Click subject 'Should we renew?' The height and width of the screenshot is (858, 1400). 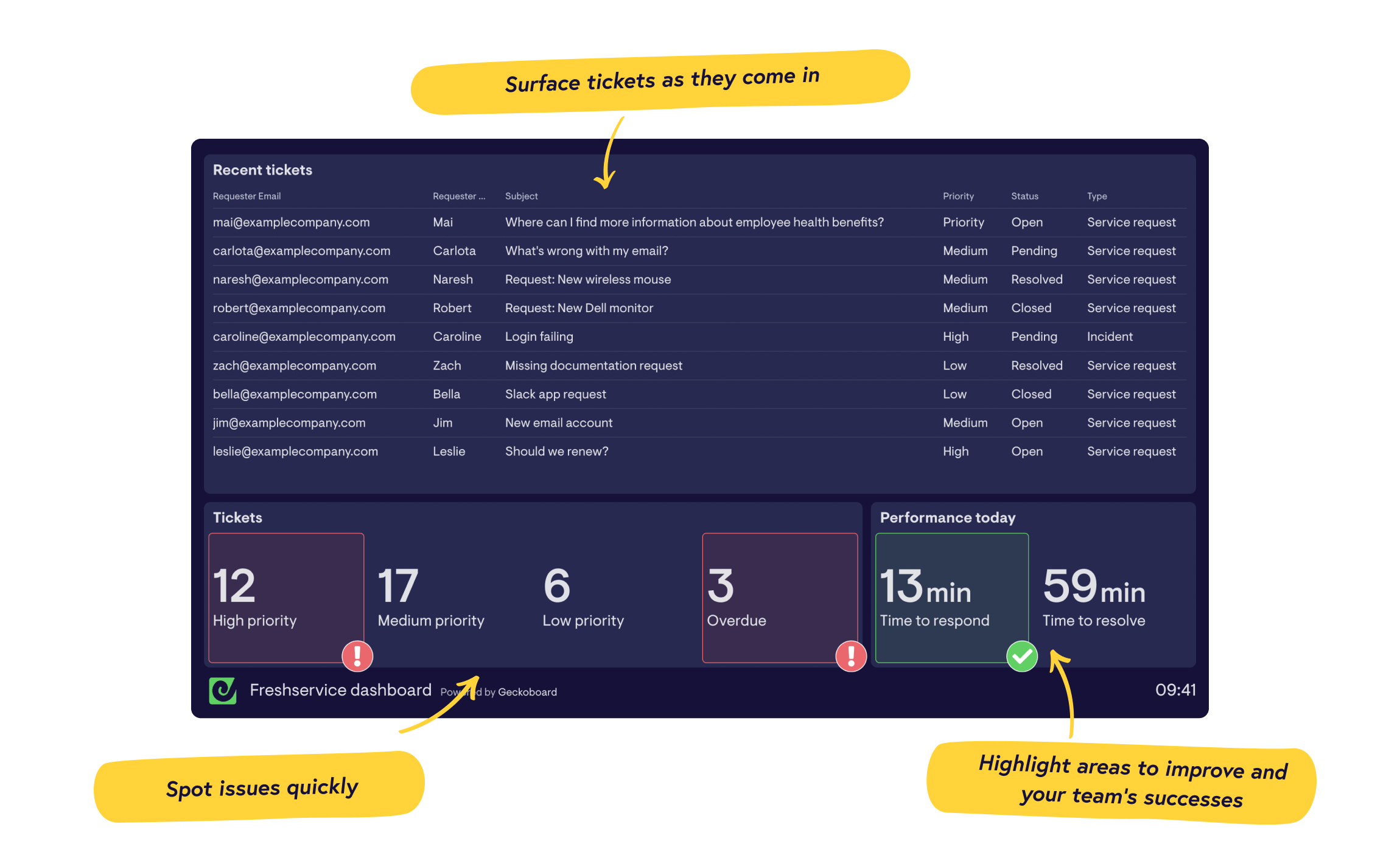(557, 452)
